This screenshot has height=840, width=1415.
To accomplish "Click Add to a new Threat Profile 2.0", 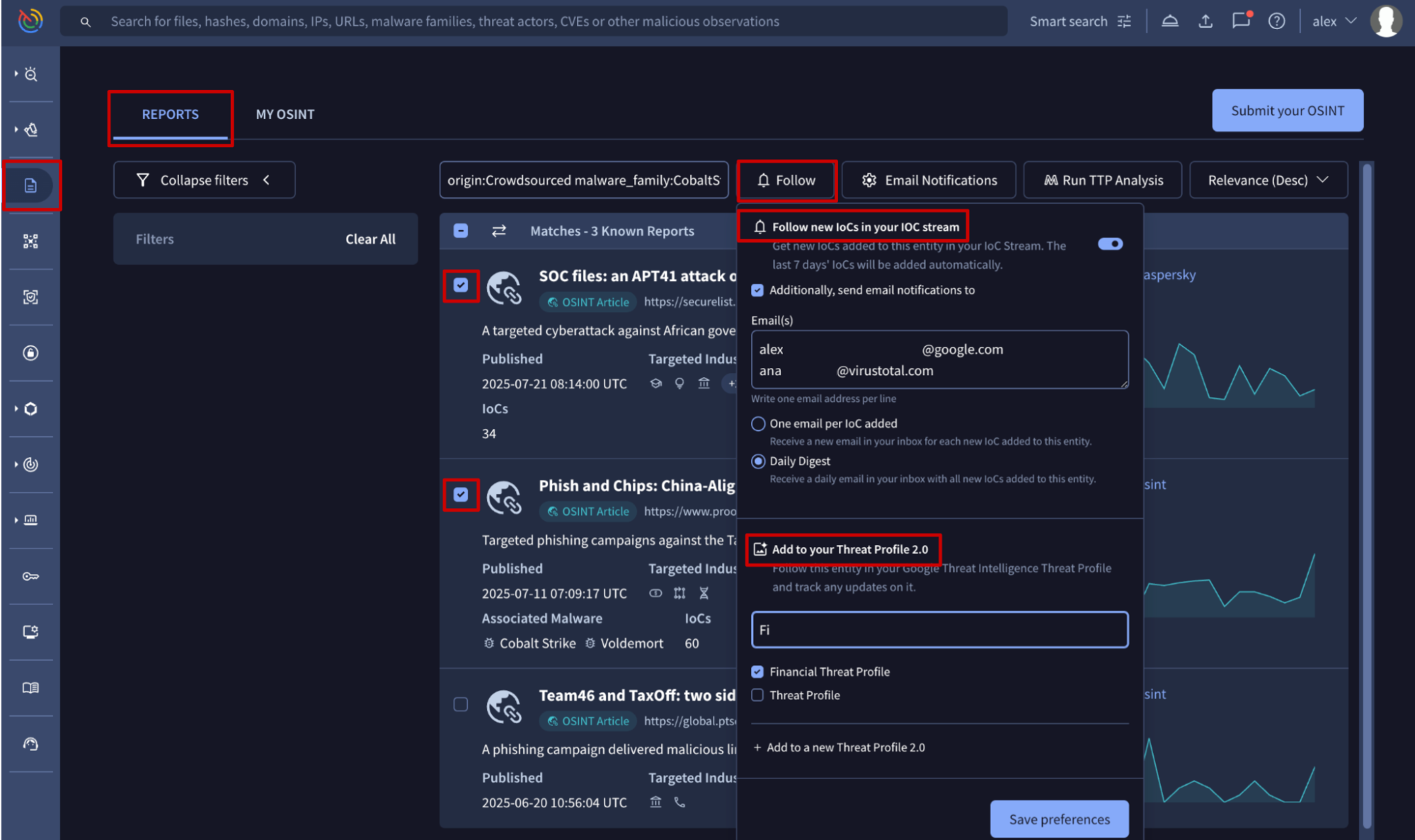I will tap(840, 747).
